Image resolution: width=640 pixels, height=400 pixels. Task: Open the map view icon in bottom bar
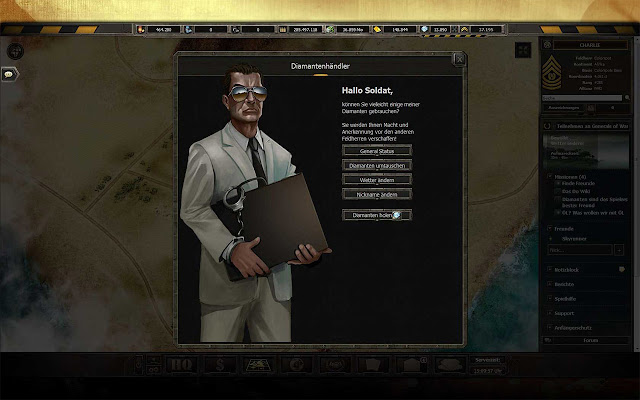(x=258, y=364)
